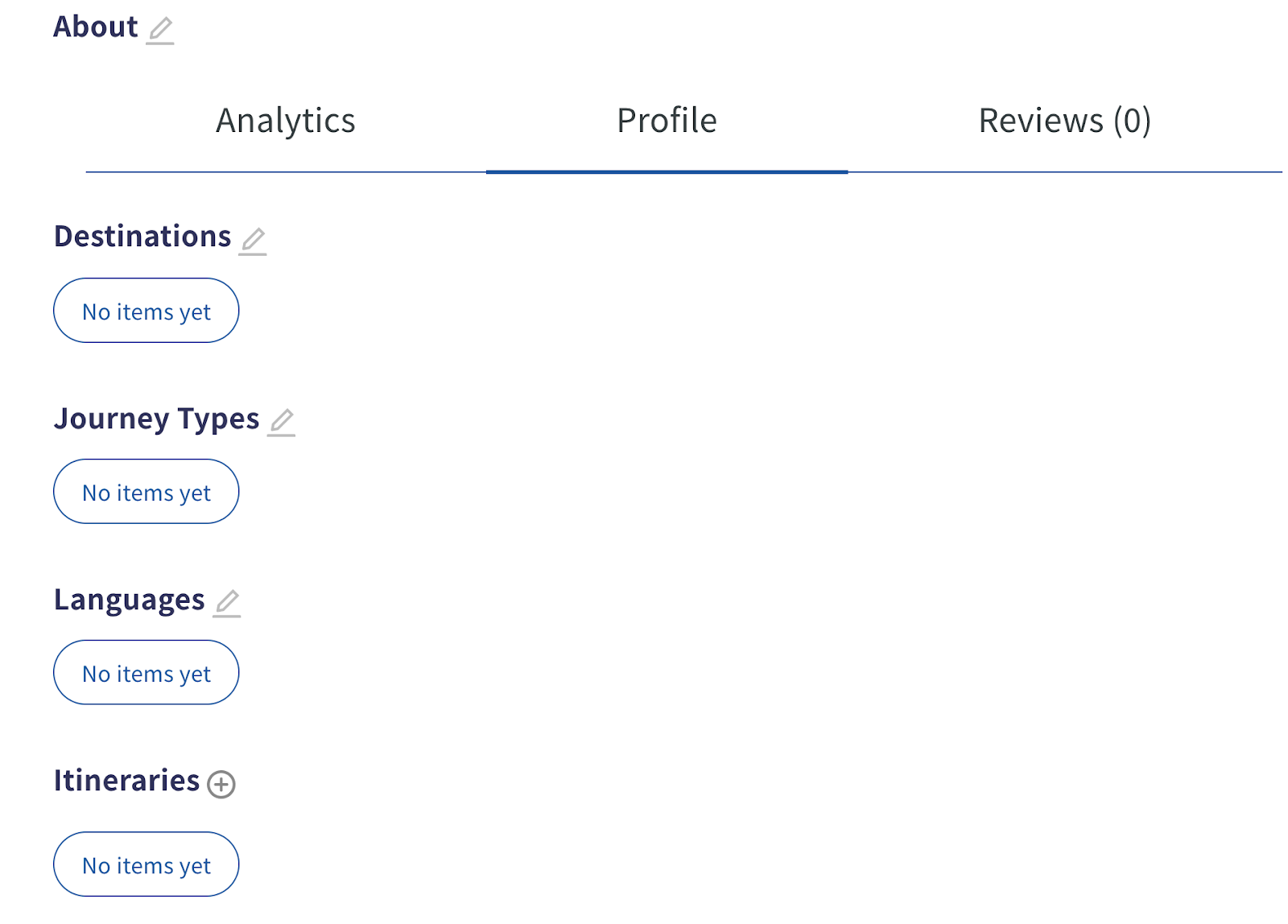The image size is (1288, 924).
Task: Click the Destinations heading text
Action: [x=142, y=237]
